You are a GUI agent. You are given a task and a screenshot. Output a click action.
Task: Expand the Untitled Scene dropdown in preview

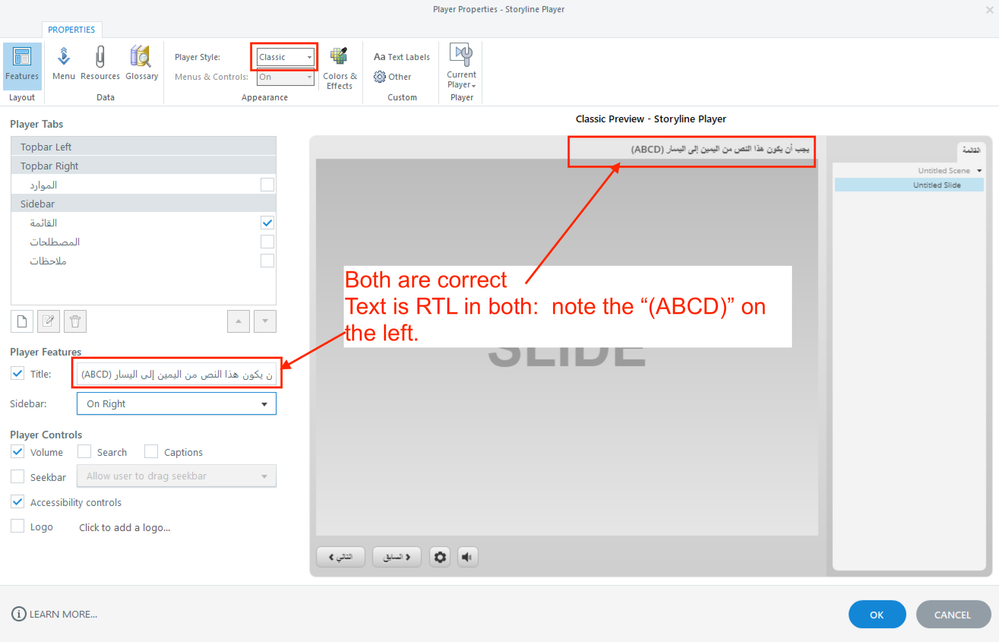pyautogui.click(x=979, y=171)
